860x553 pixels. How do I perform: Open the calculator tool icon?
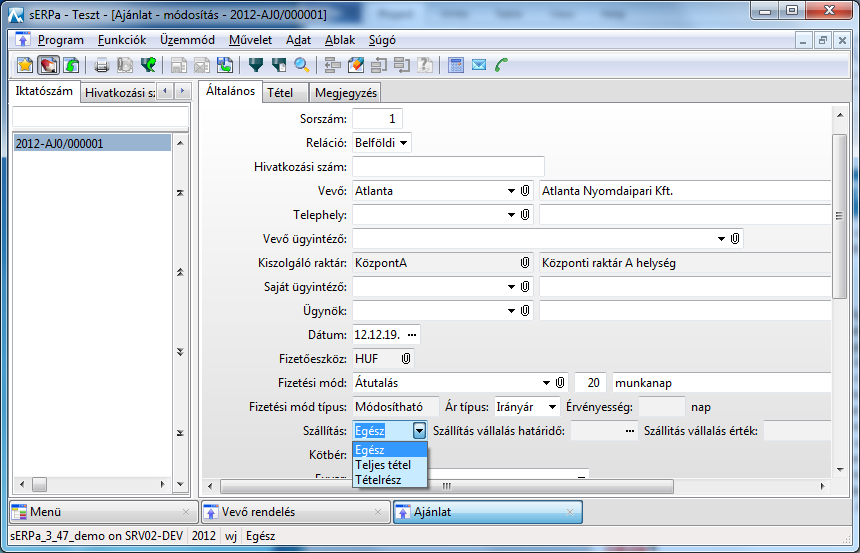pyautogui.click(x=456, y=65)
